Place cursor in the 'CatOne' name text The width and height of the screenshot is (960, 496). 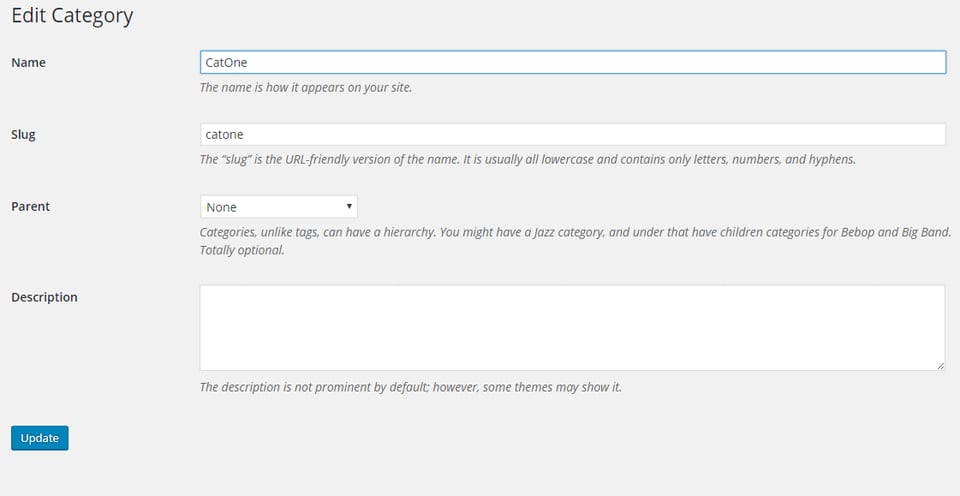point(227,62)
